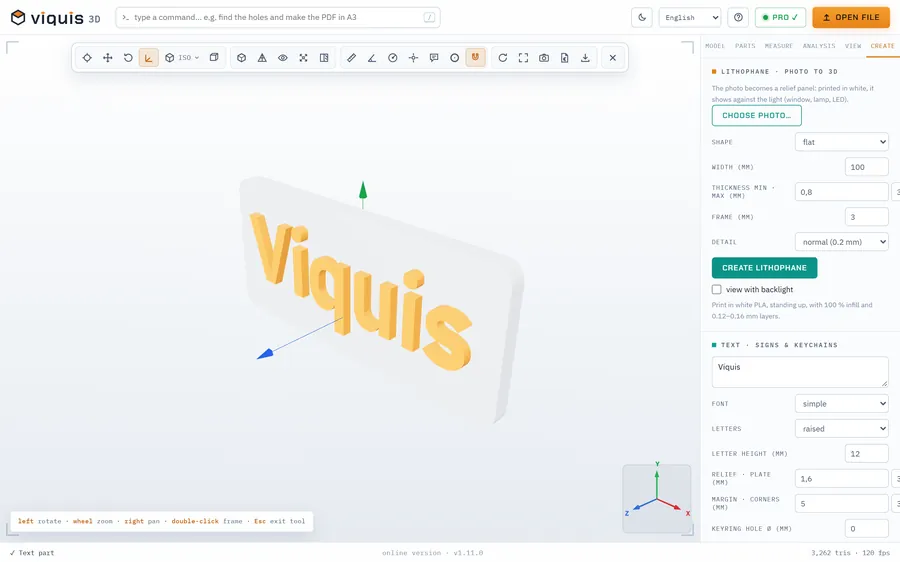Image resolution: width=900 pixels, height=562 pixels.
Task: Click the triangle wireframe icon
Action: pyautogui.click(x=262, y=57)
